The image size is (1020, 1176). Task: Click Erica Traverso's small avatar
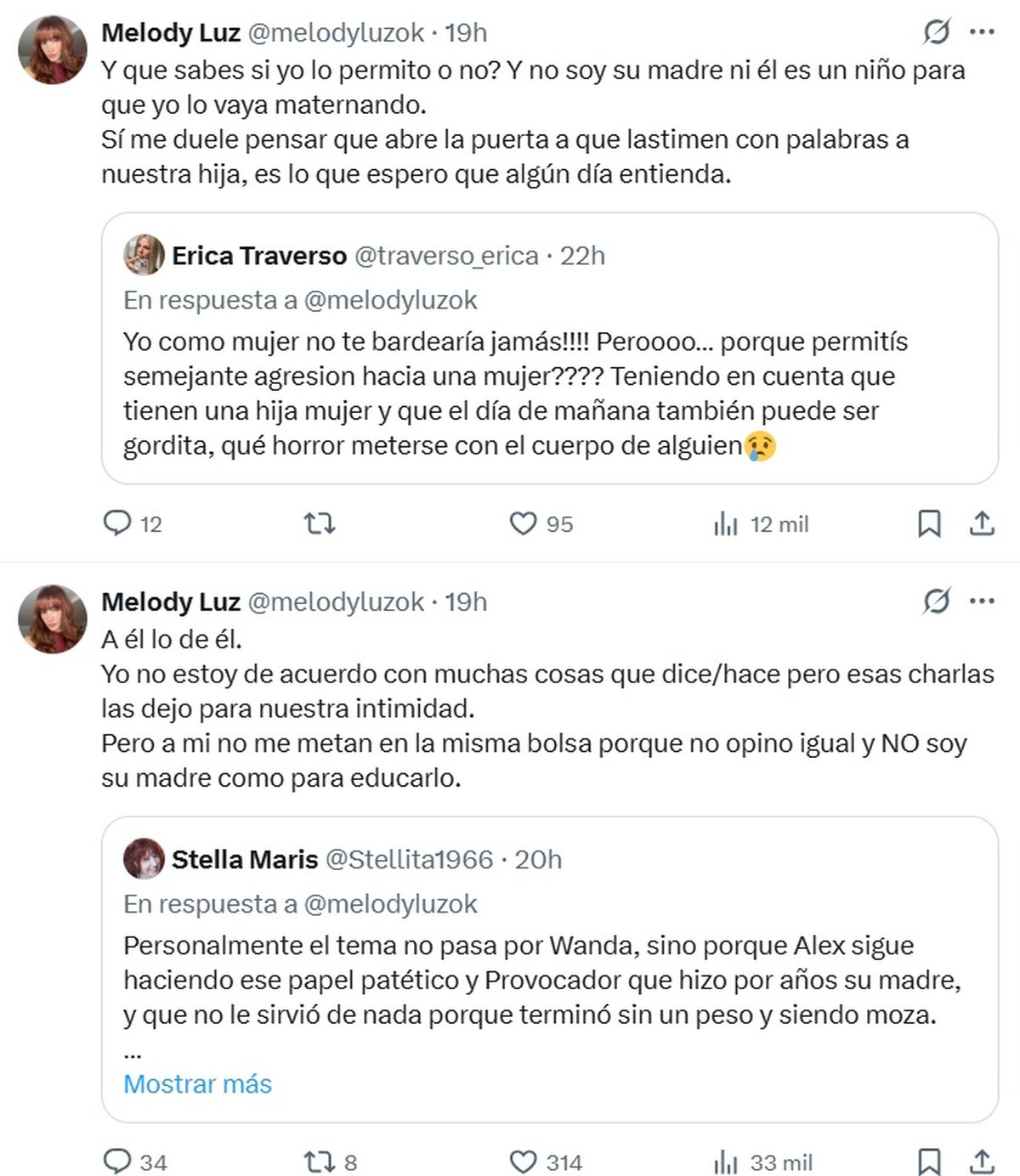tap(144, 255)
